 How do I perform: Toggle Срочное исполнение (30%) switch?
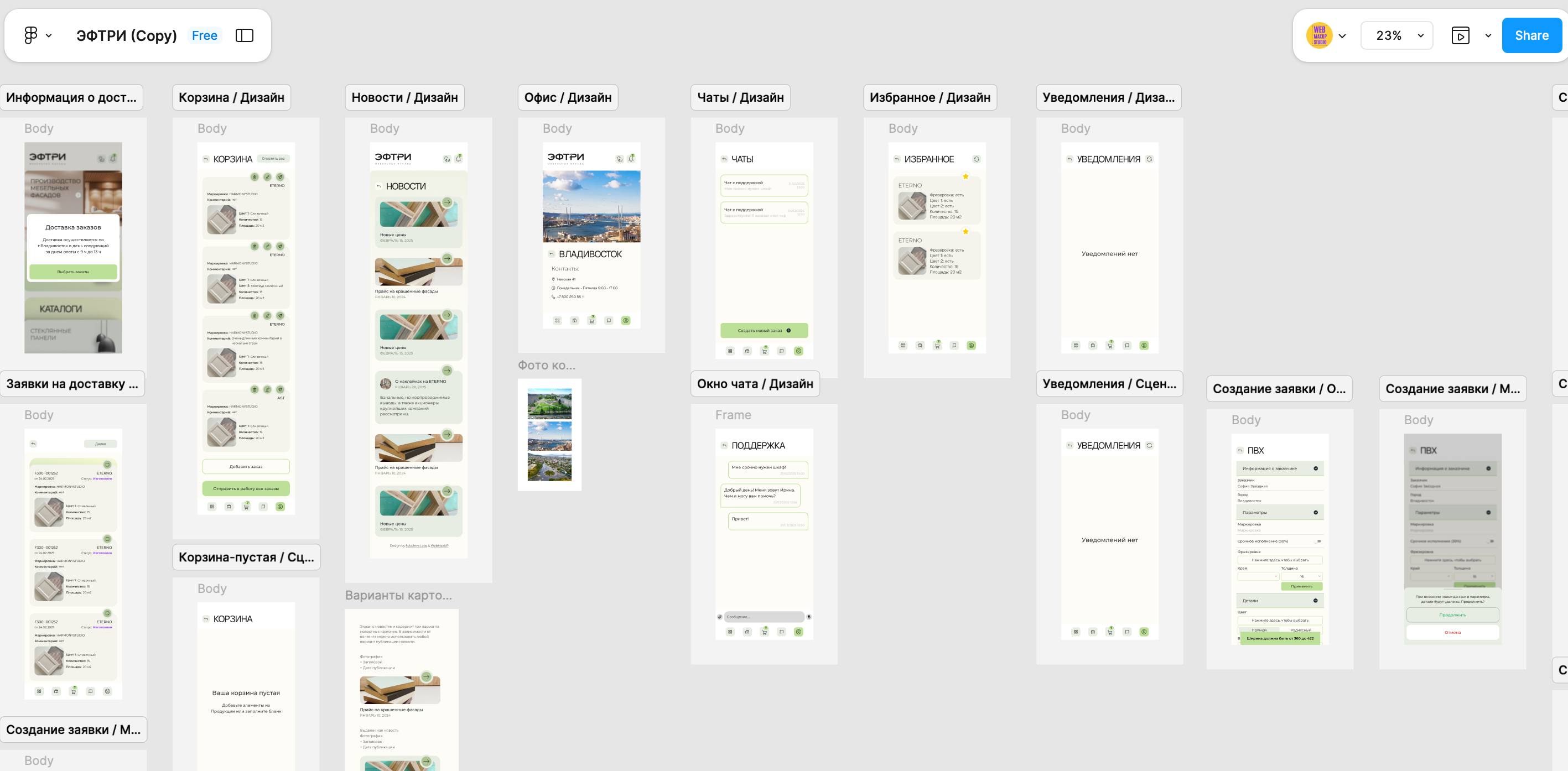coord(1318,541)
